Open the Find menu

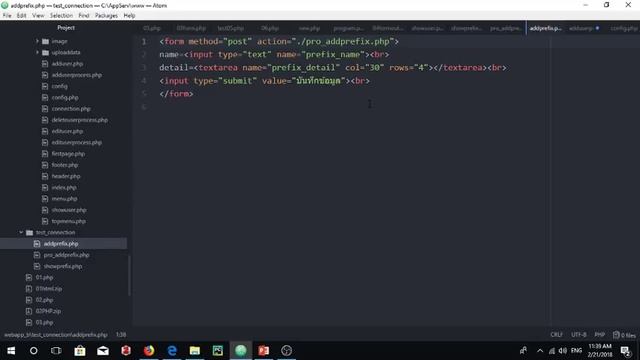point(84,16)
